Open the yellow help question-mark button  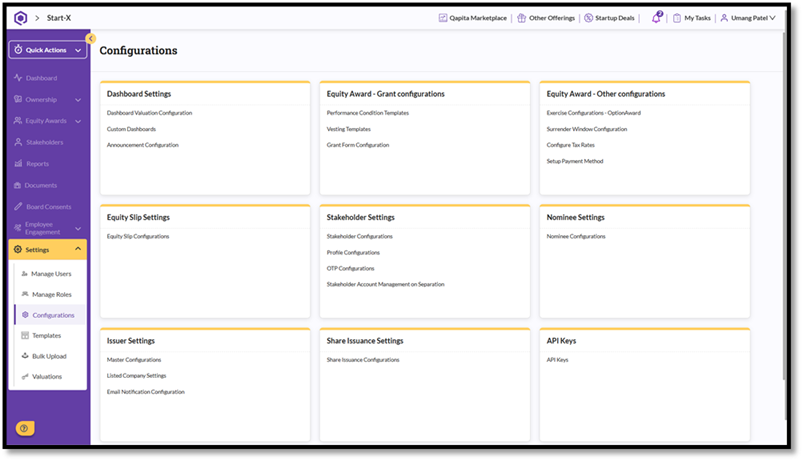[x=24, y=428]
